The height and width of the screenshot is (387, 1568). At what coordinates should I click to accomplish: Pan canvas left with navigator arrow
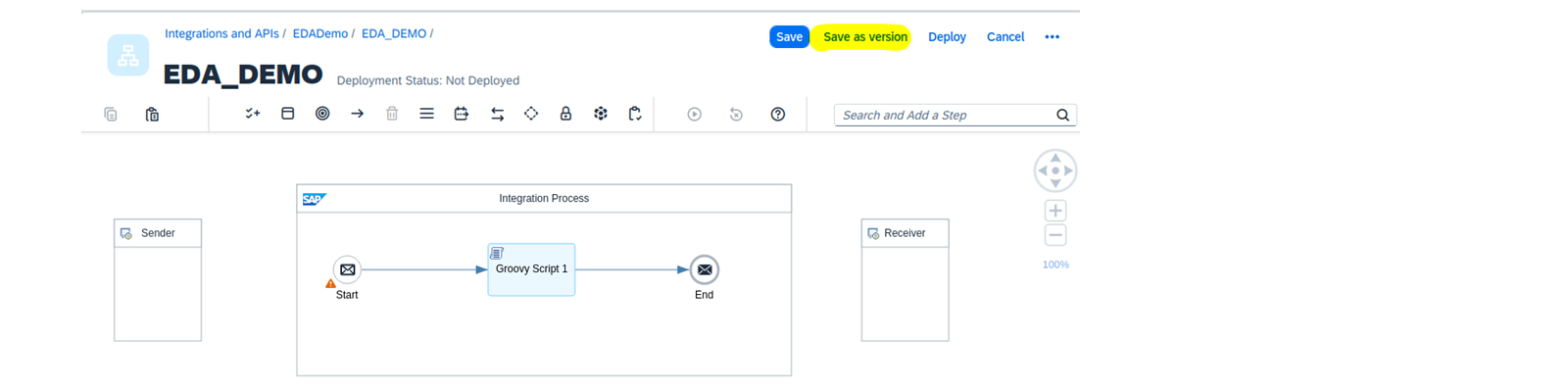(x=1043, y=170)
